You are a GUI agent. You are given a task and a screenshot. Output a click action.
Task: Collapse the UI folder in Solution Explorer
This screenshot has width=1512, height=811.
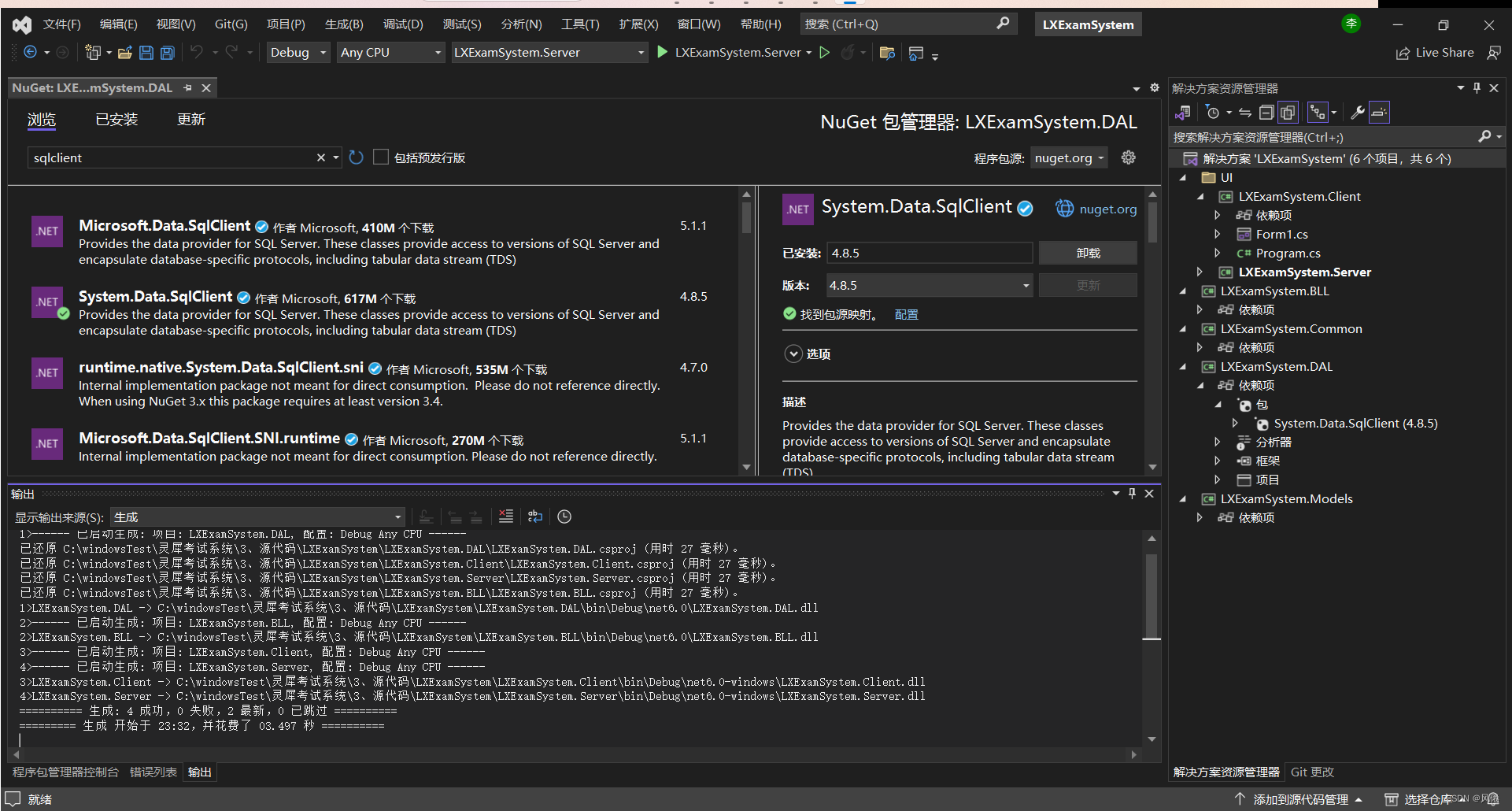(x=1182, y=178)
